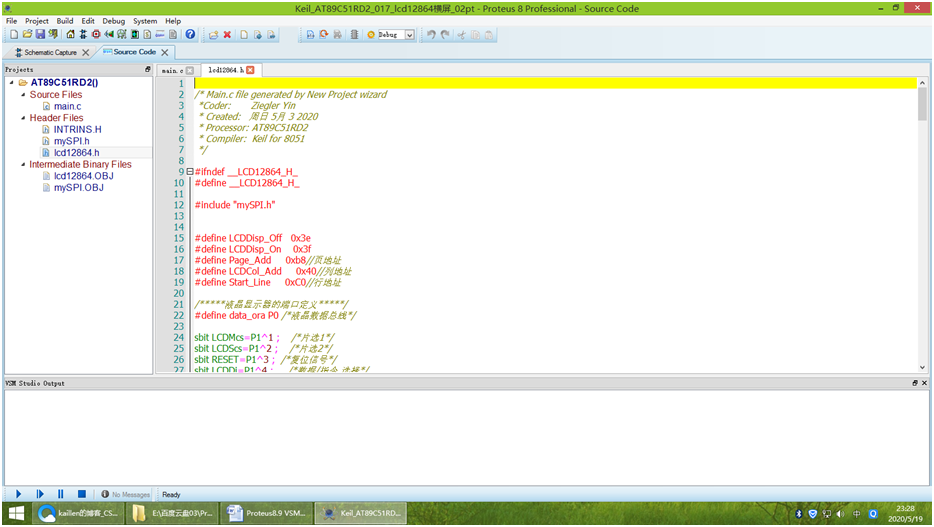The width and height of the screenshot is (934, 527).
Task: Open the Project menu
Action: (37, 21)
